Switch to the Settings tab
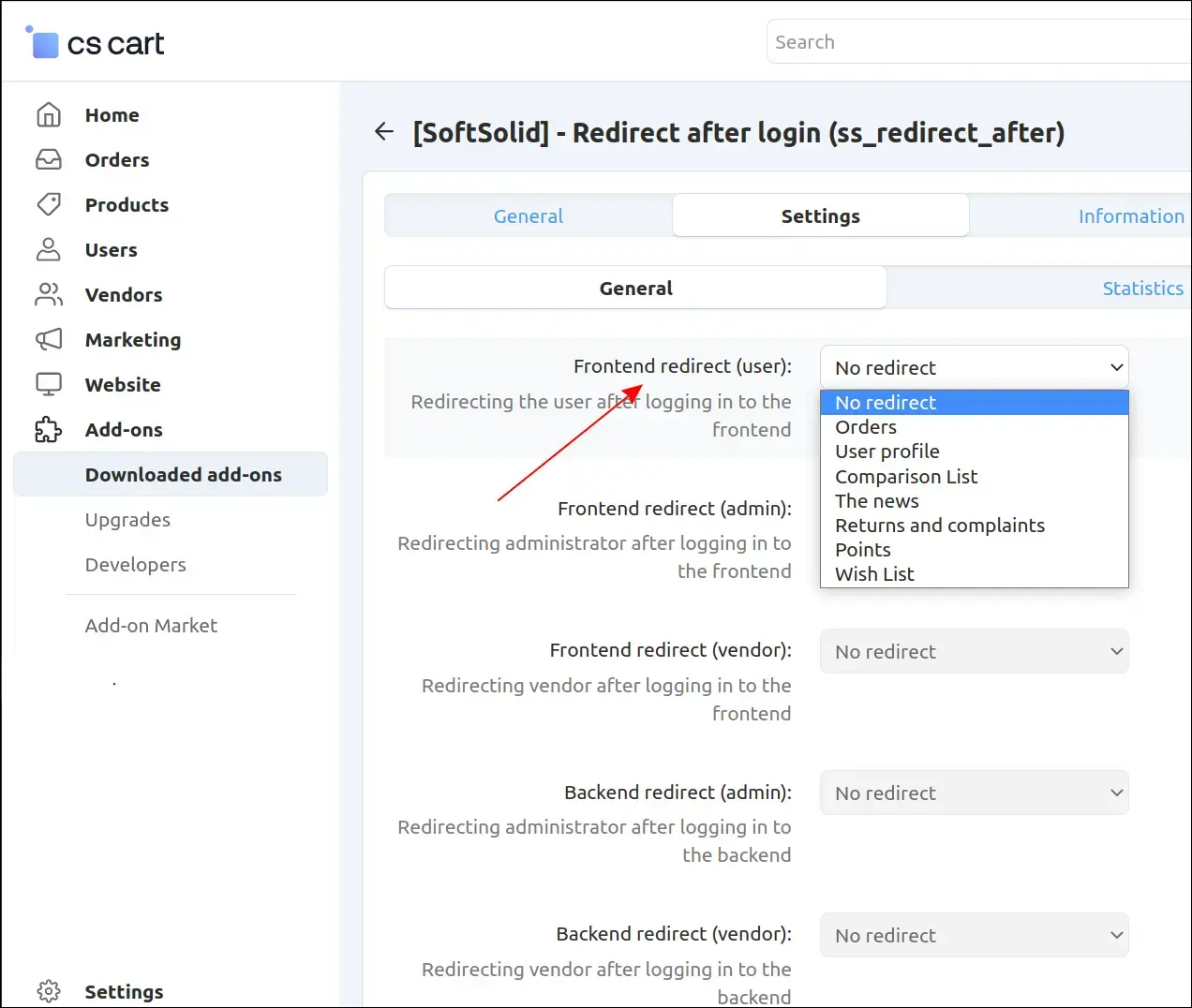Screen dimensions: 1192x1008 click(x=821, y=215)
